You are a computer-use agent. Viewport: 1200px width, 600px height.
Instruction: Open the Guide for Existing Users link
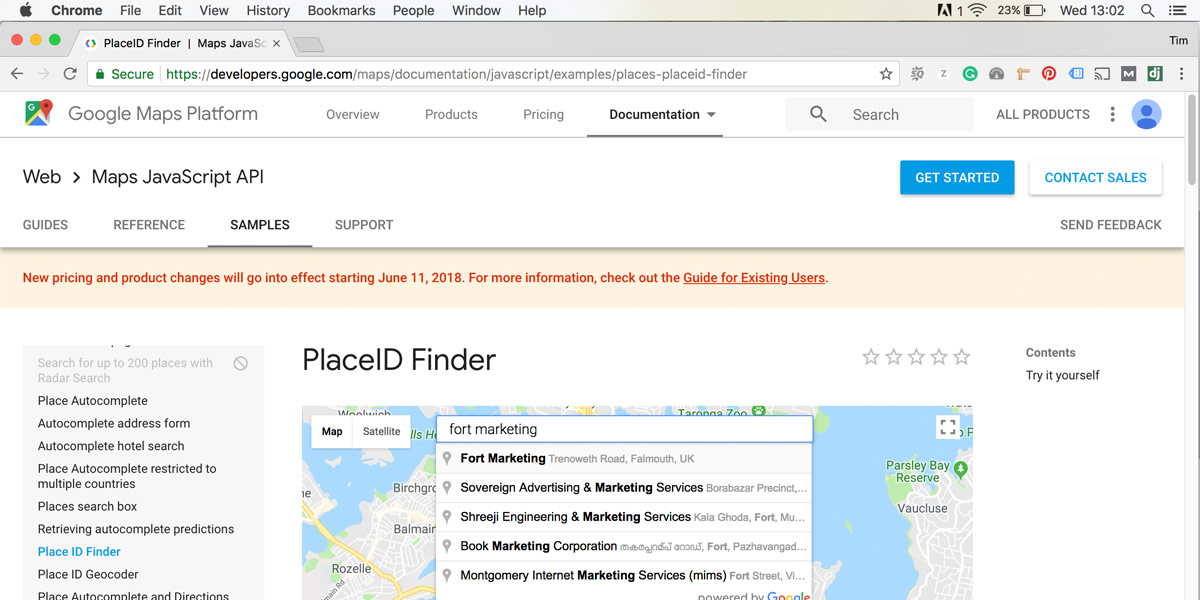[x=754, y=278]
